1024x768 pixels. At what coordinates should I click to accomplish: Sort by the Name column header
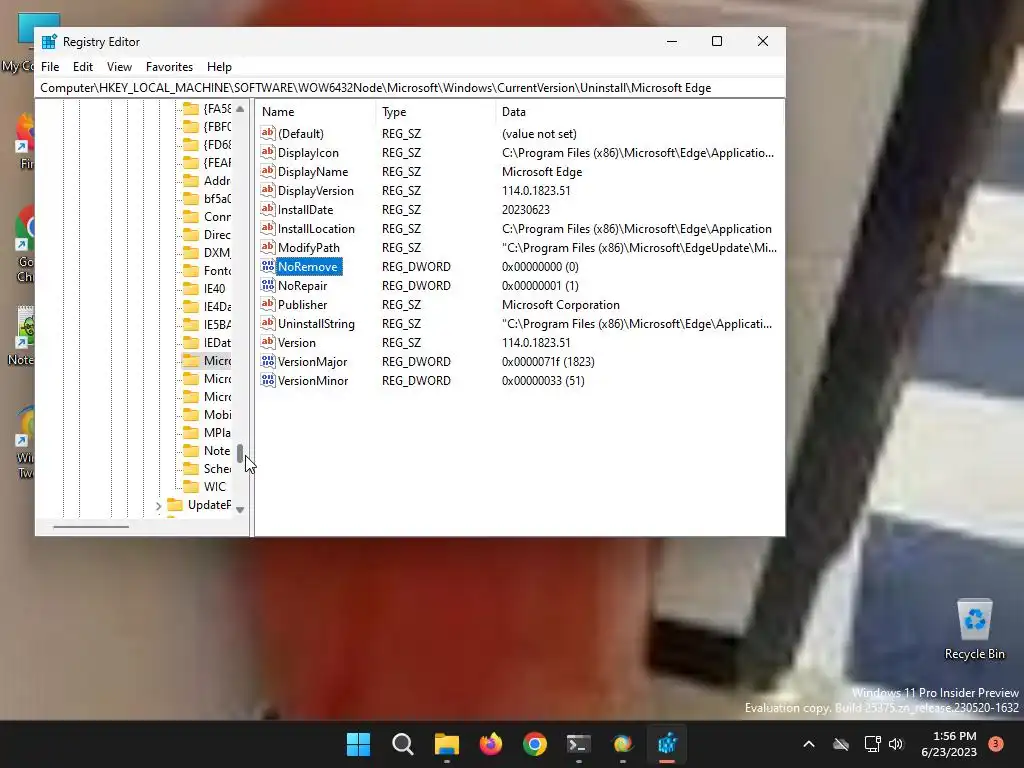(316, 112)
